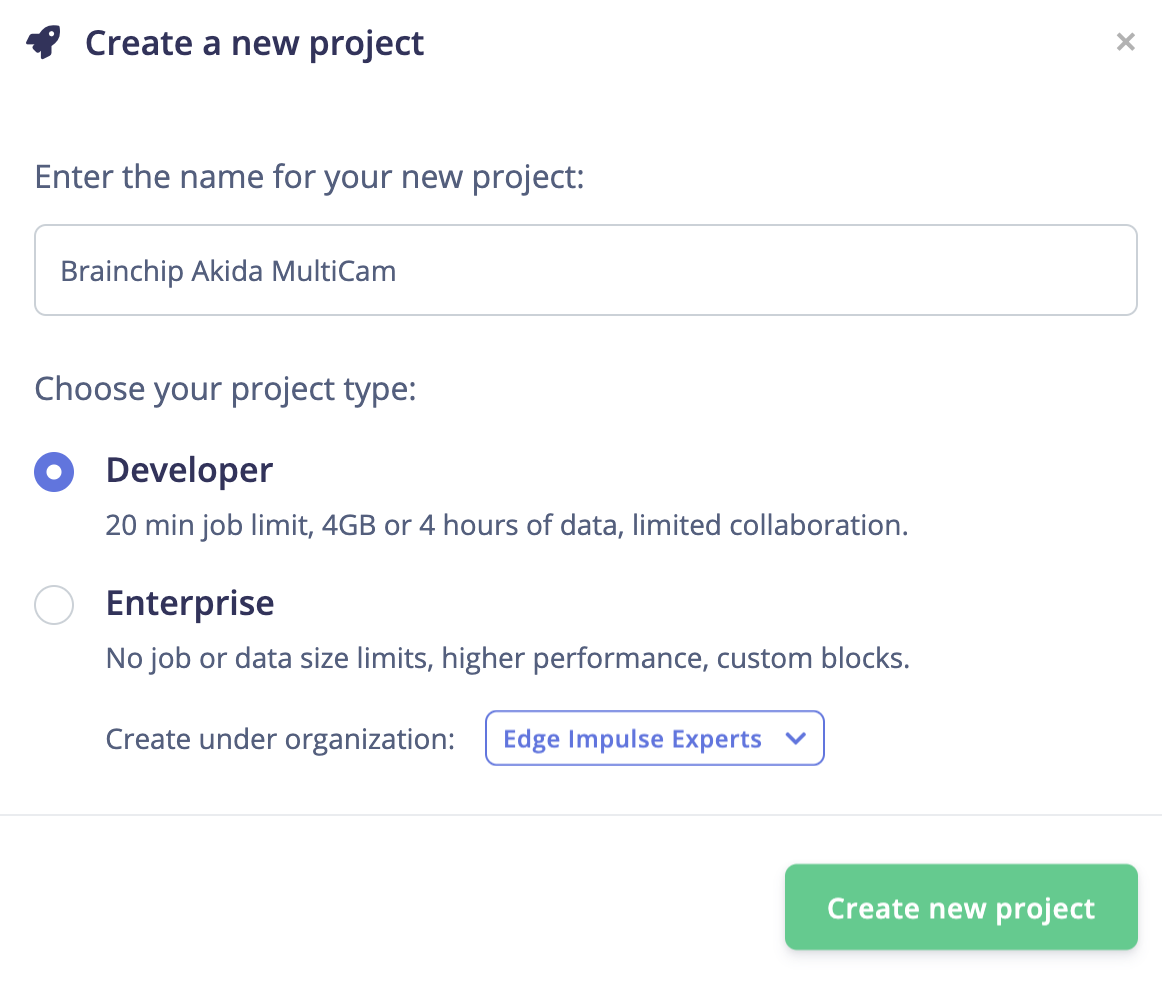Click the project name input field
The image size is (1162, 986).
tap(585, 270)
